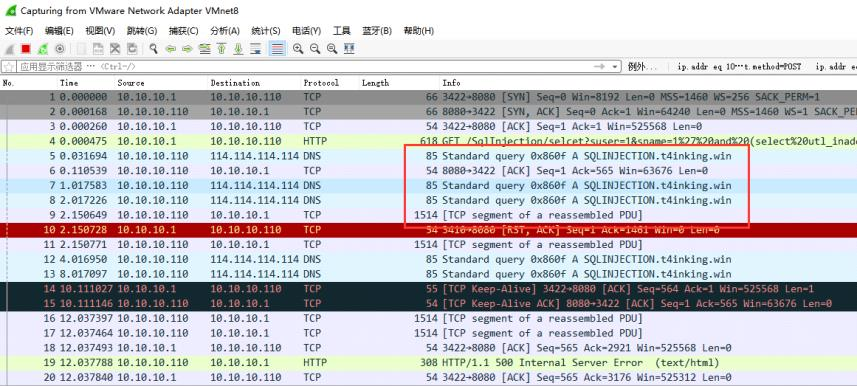Image resolution: width=857 pixels, height=386 pixels.
Task: Click the go to specified packet icon
Action: click(204, 49)
